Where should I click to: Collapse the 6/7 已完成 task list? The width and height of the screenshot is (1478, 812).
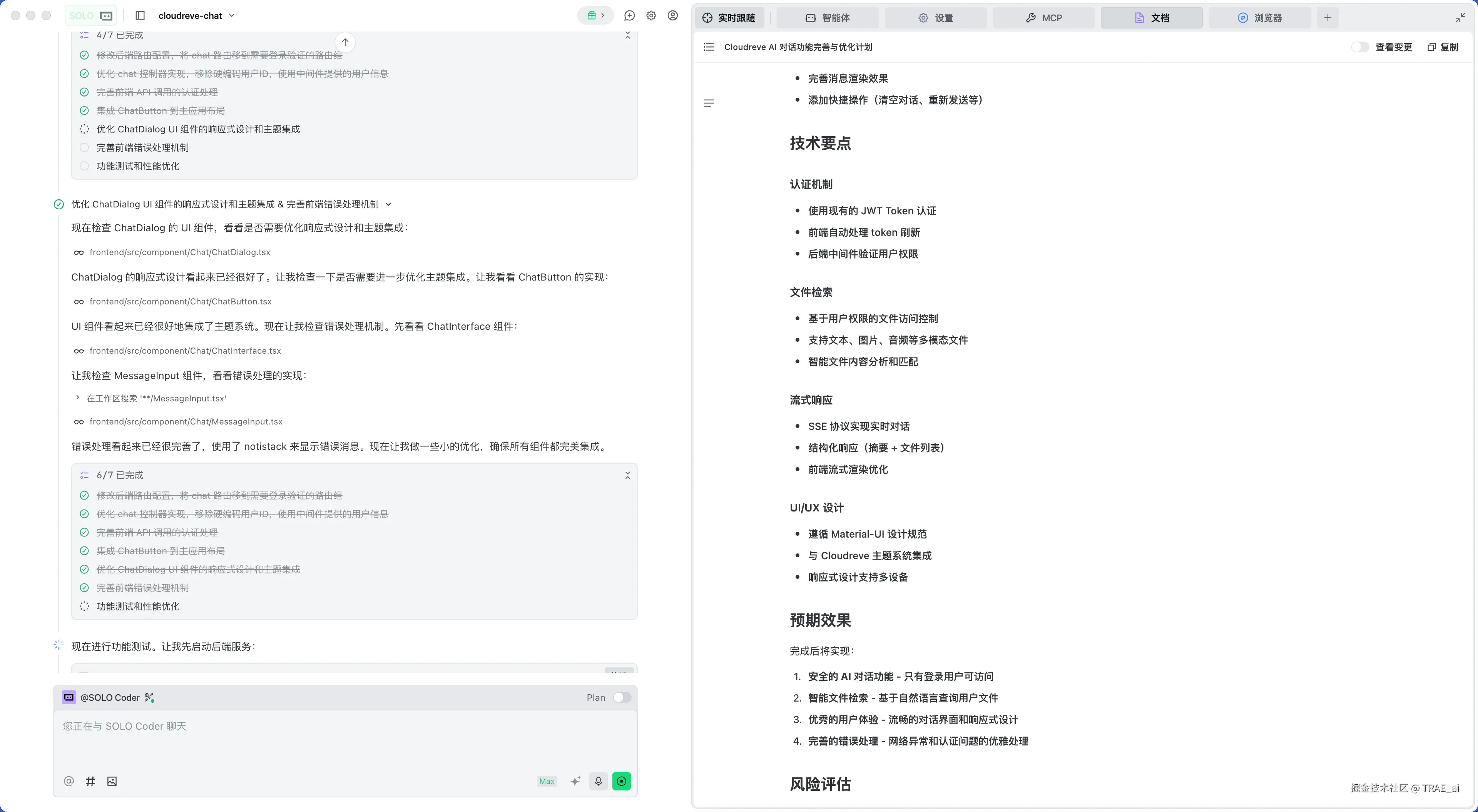[x=627, y=475]
